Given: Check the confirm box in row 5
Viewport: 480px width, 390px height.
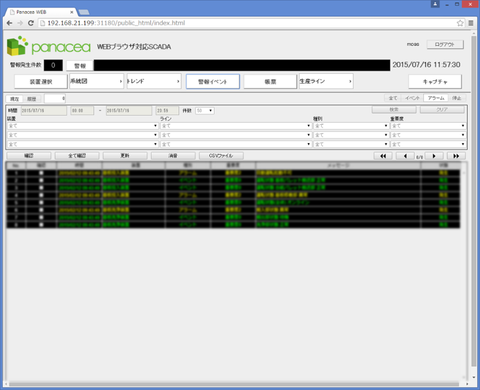Looking at the screenshot, I should pos(41,202).
